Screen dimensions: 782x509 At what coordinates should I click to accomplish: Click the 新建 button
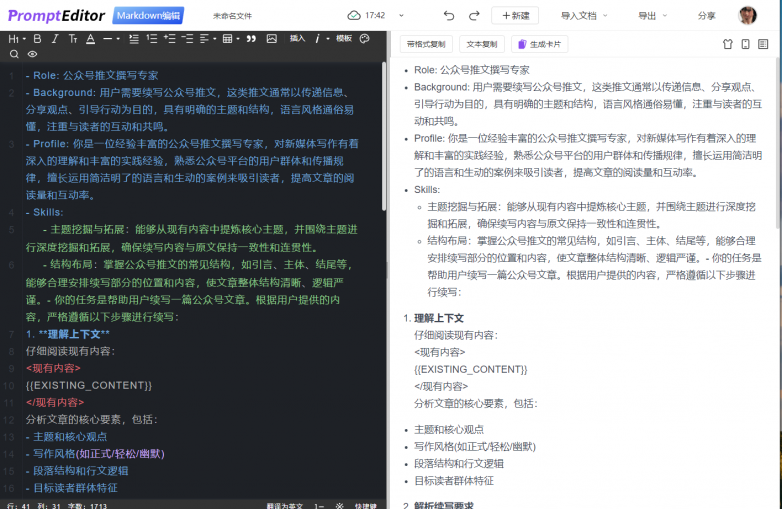515,16
